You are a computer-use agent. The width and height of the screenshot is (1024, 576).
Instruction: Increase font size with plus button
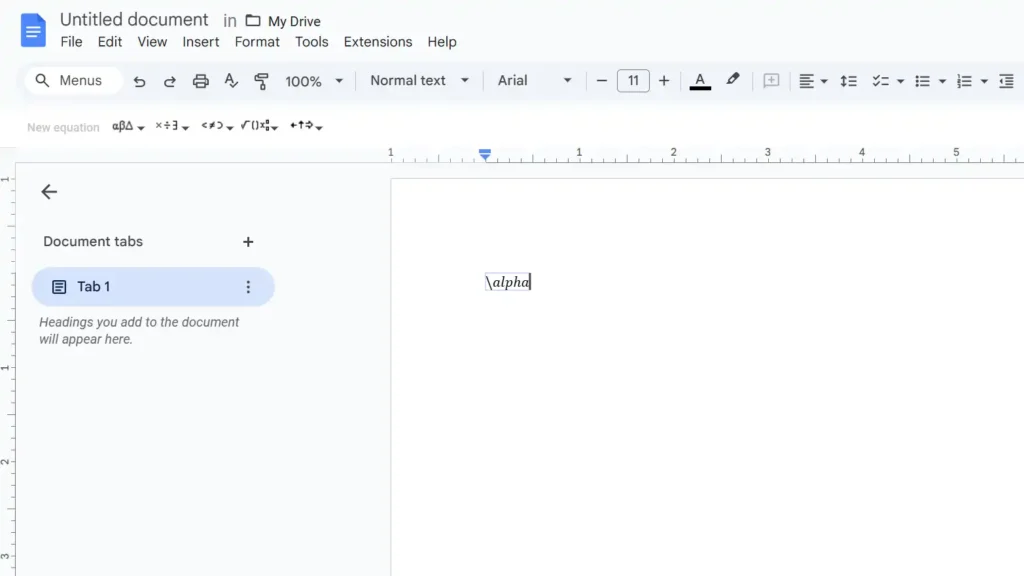tap(664, 81)
